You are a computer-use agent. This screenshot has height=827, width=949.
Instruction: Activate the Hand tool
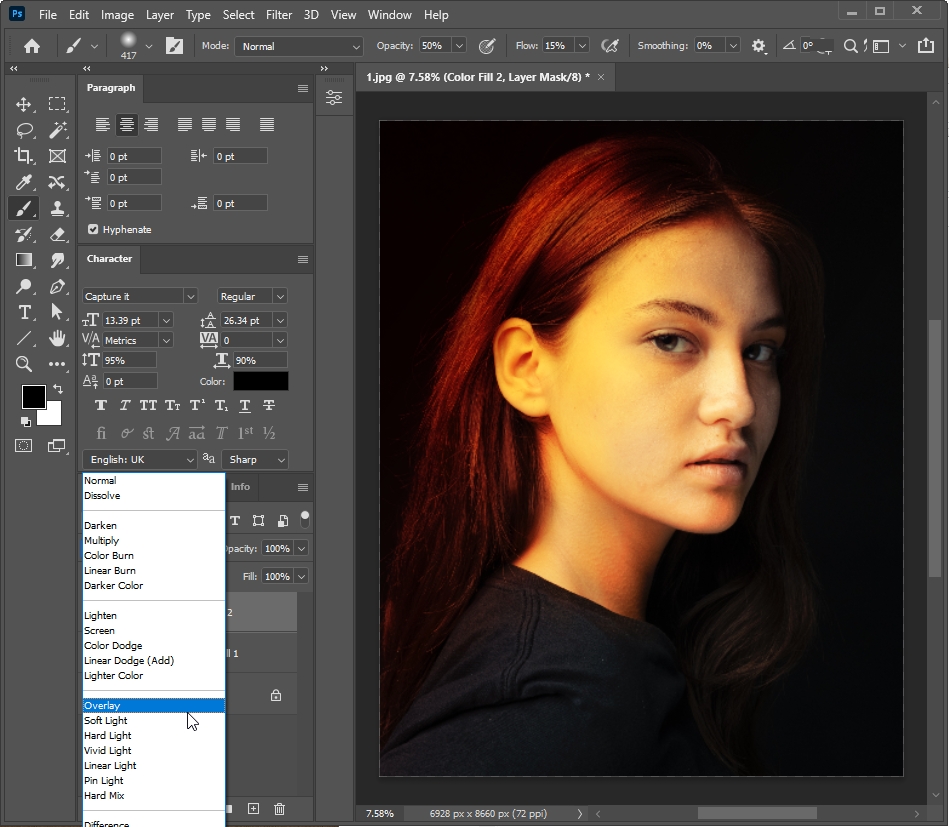[58, 338]
